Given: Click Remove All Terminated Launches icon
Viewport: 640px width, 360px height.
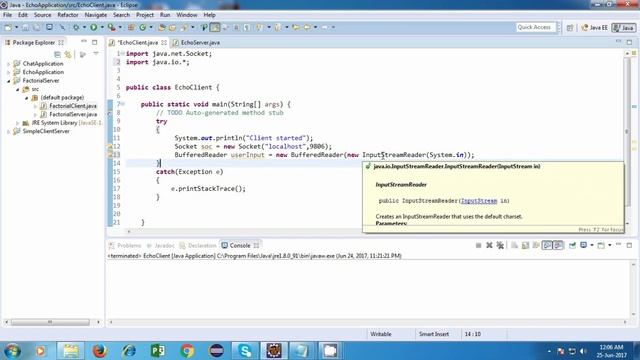Looking at the screenshot, I should pyautogui.click(x=500, y=245).
